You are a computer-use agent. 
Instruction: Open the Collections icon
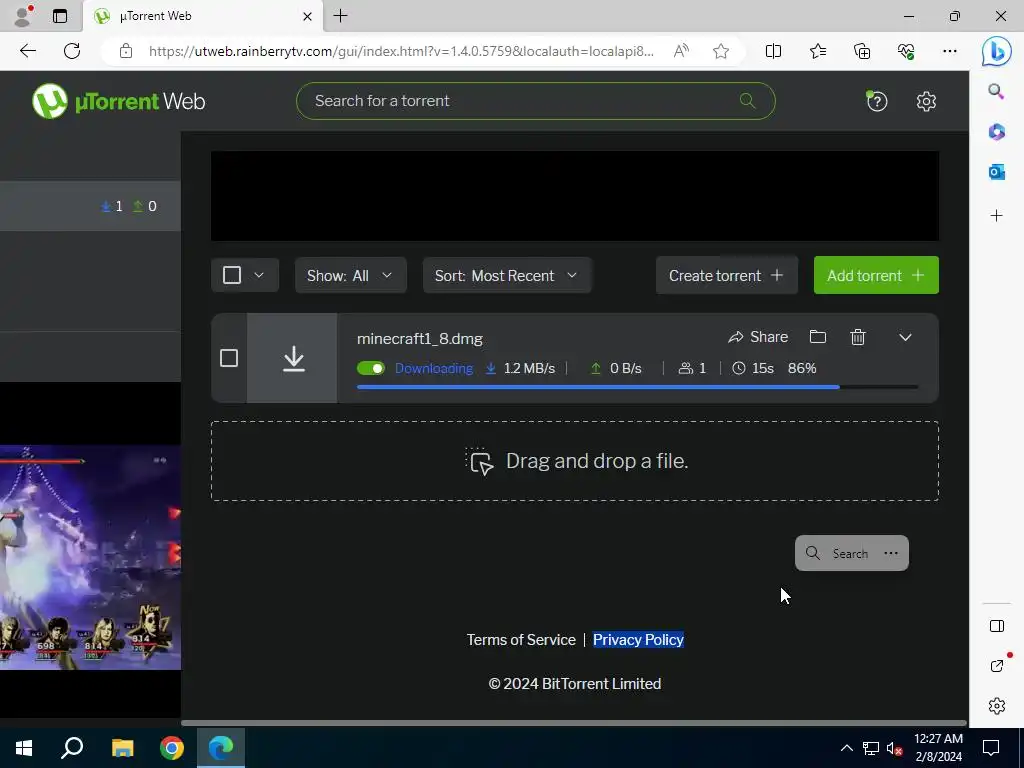(x=862, y=51)
